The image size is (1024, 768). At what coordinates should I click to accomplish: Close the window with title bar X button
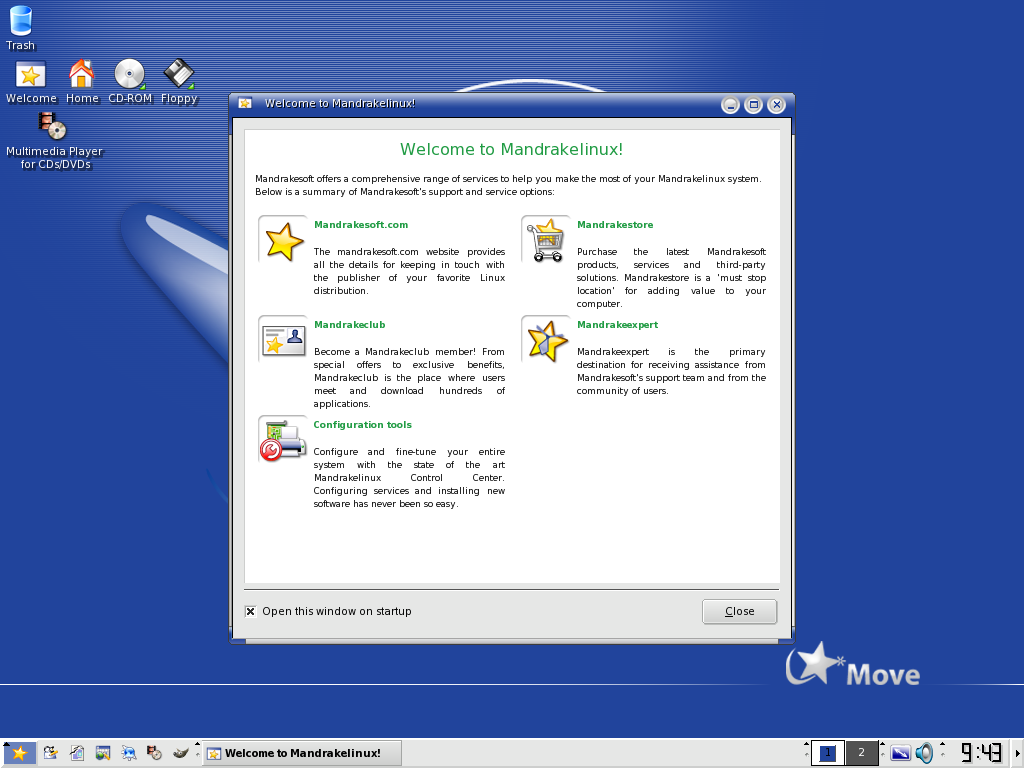[x=776, y=104]
